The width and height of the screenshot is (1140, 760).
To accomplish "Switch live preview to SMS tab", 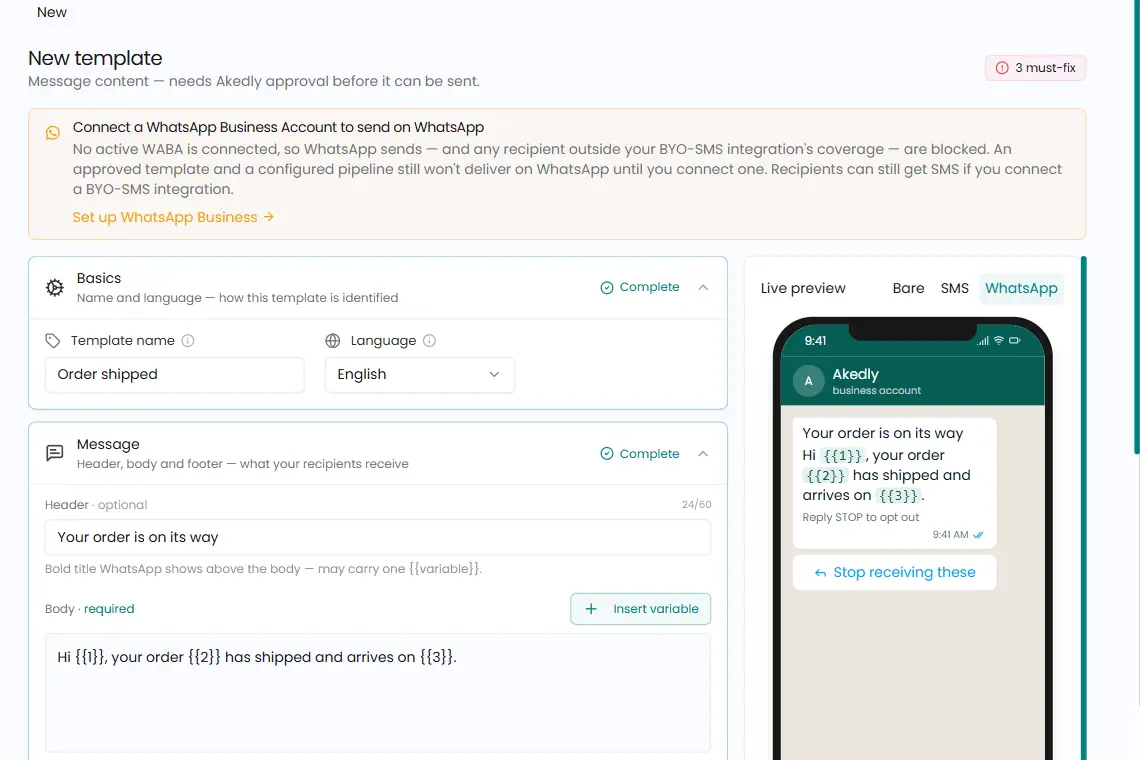I will point(955,288).
